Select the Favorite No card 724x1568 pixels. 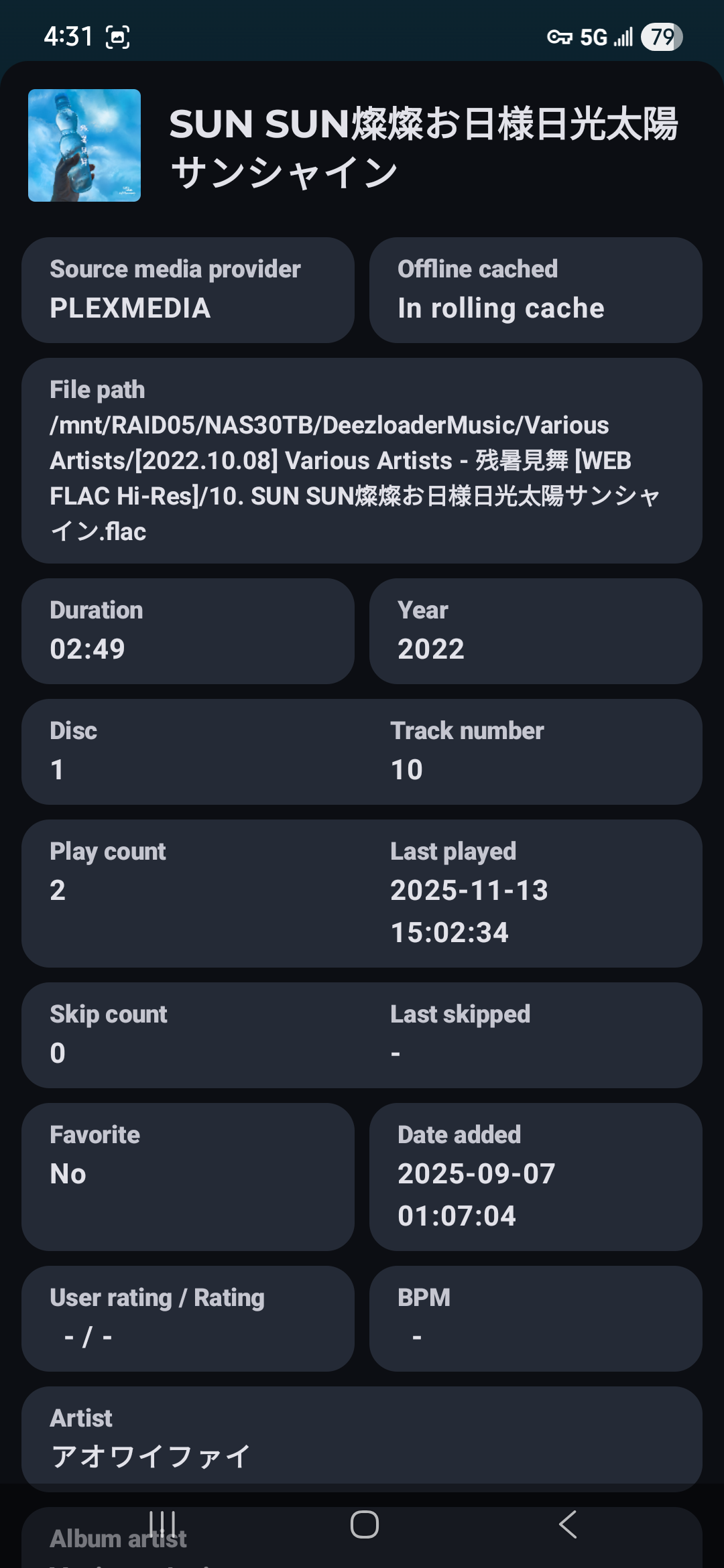[188, 1176]
